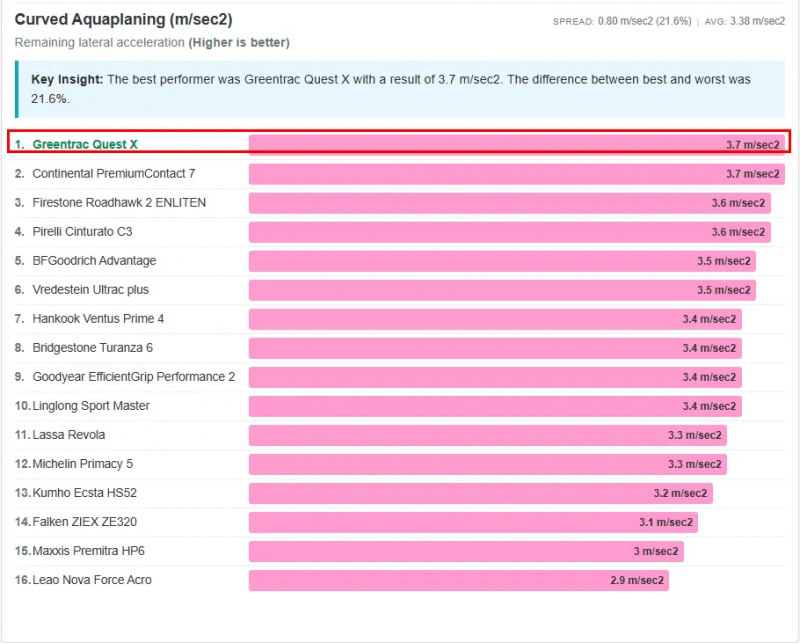Open Bridgestone Turanza 6 entry
The height and width of the screenshot is (643, 800).
coord(92,348)
